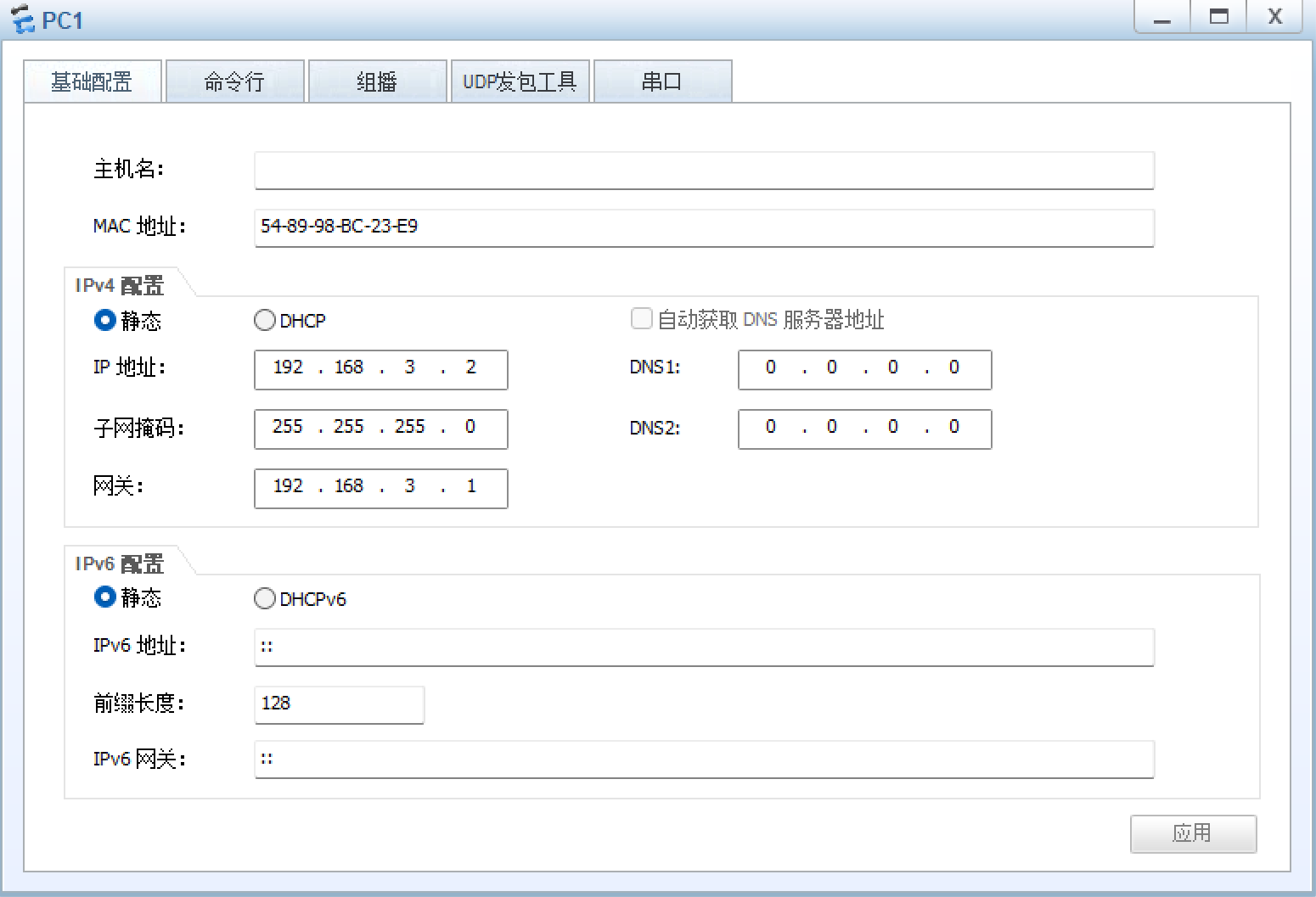
Task: Enable DHCP for IPv4 configuration
Action: coord(265,320)
